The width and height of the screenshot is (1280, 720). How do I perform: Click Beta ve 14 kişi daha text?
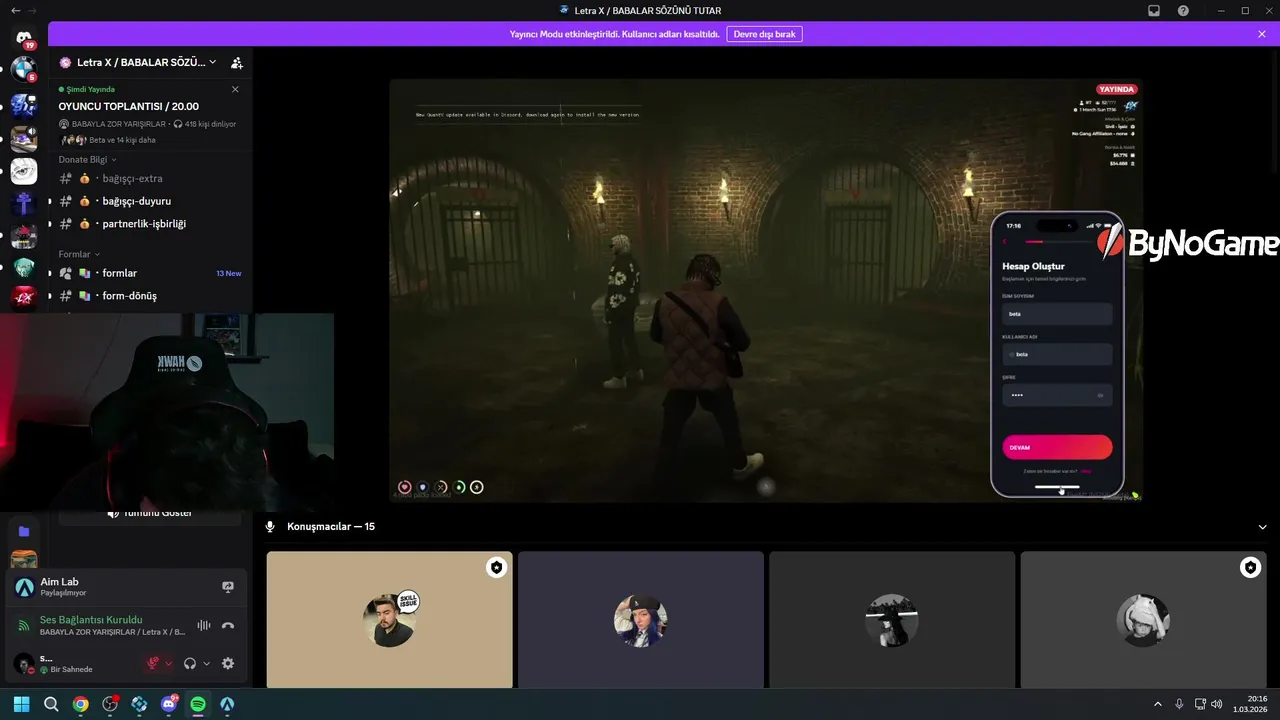pyautogui.click(x=122, y=140)
